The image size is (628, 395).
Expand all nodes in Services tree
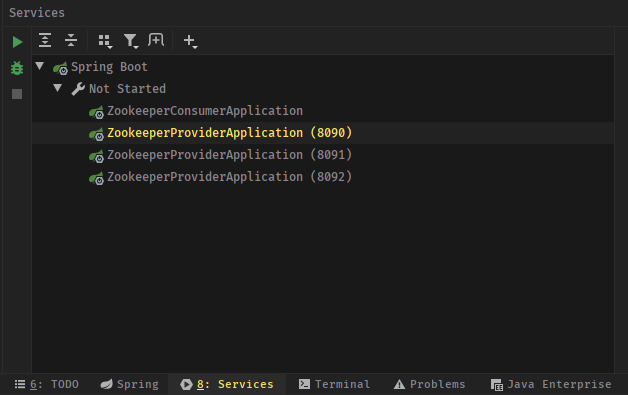45,40
